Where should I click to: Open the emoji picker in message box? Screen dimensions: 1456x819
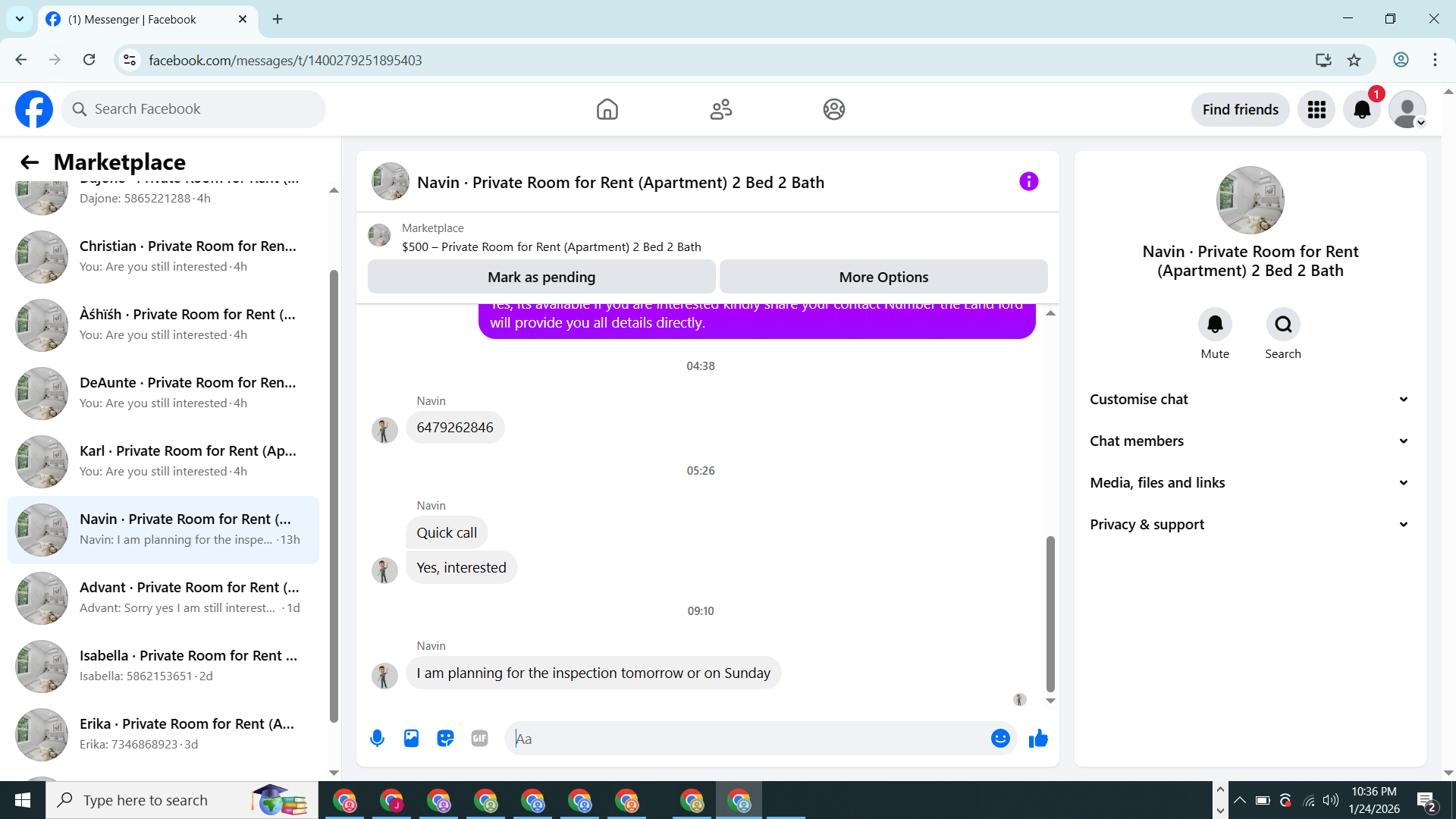tap(1000, 739)
